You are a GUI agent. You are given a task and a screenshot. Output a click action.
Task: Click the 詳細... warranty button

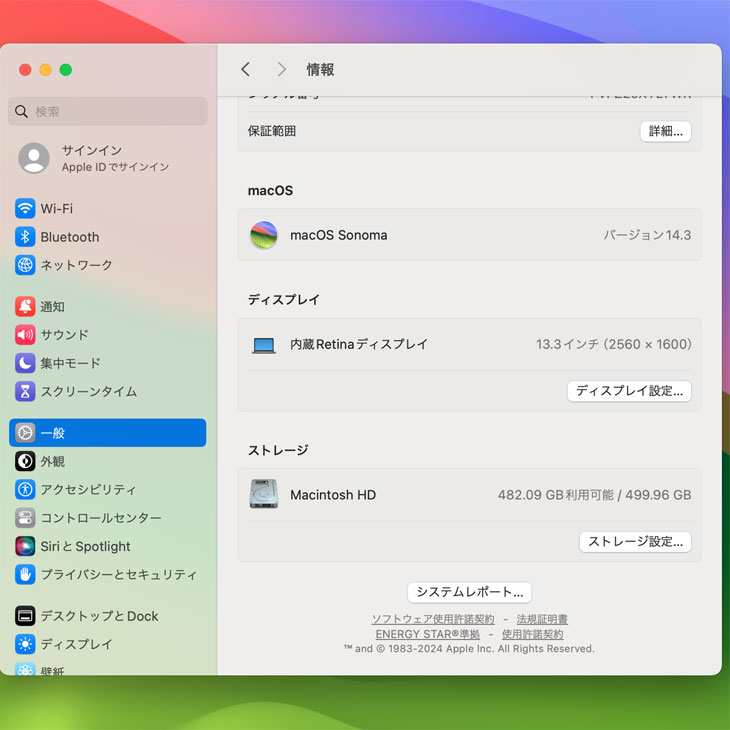tap(665, 131)
